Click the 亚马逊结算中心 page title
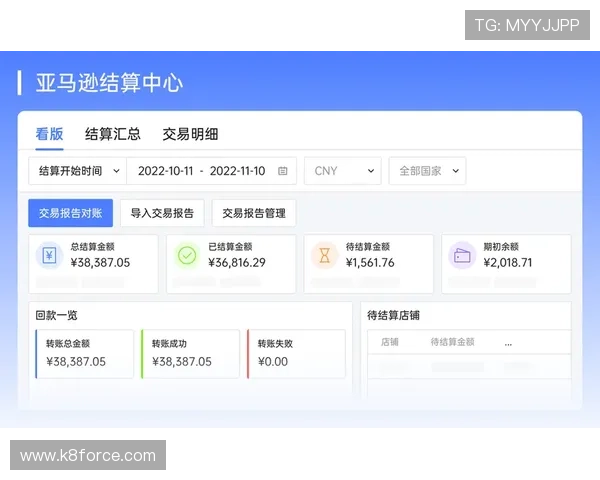The image size is (600, 480). tap(109, 83)
